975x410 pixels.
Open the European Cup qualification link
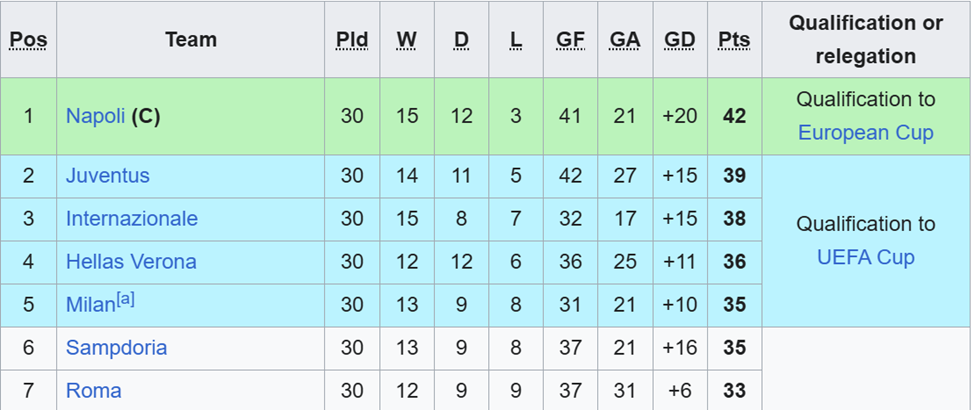pos(865,133)
